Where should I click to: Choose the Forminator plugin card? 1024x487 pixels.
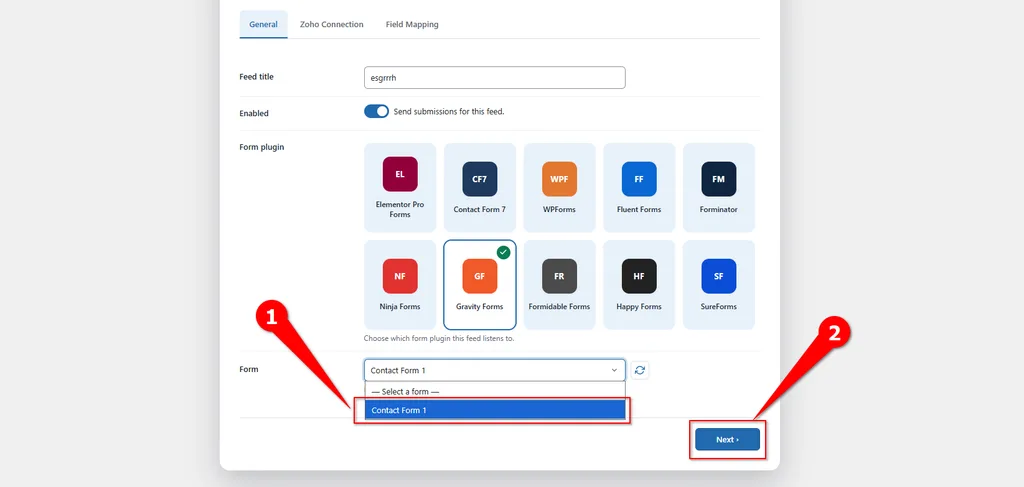[718, 187]
